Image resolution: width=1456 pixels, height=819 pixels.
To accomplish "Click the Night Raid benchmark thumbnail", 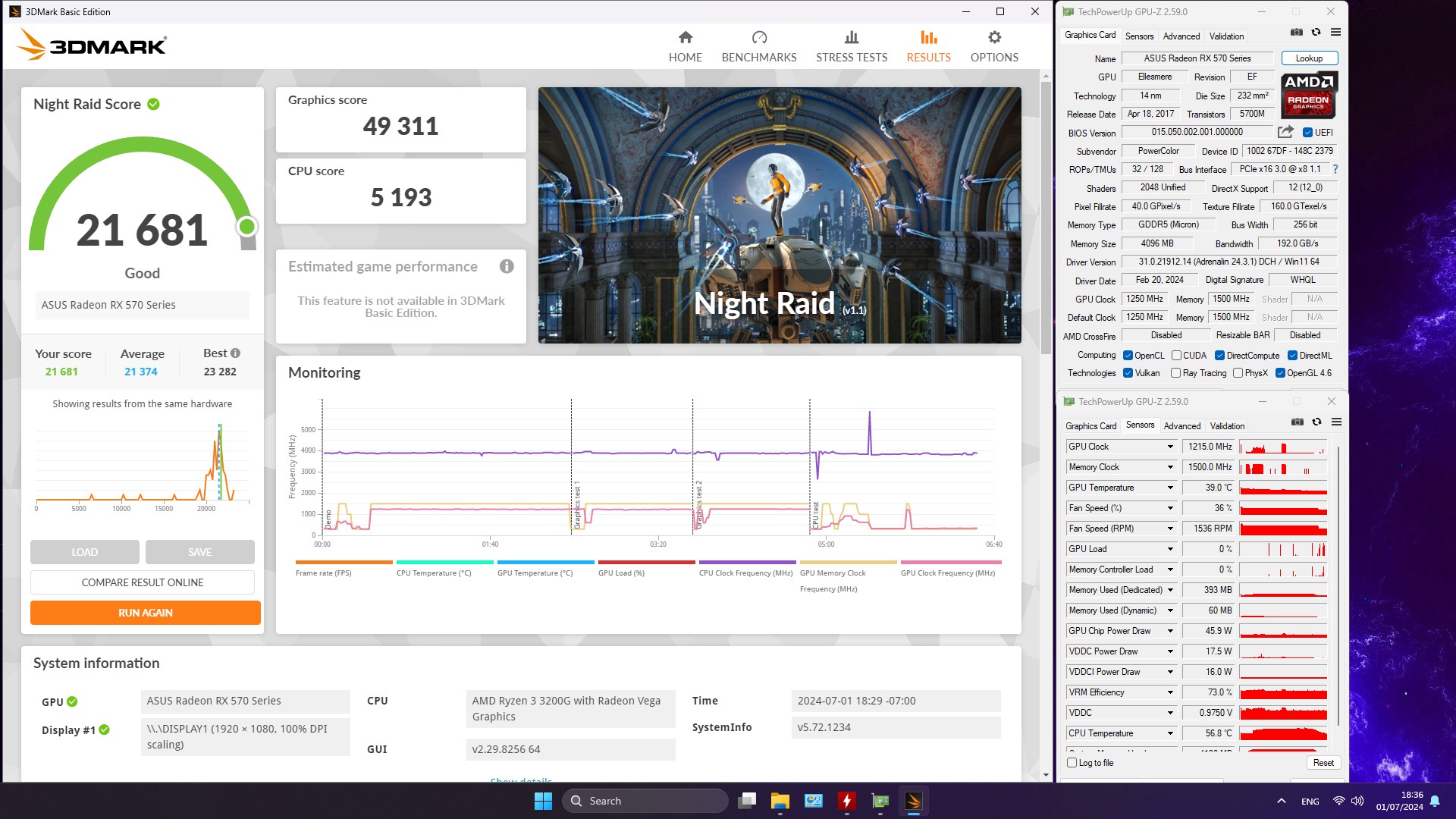I will coord(780,215).
